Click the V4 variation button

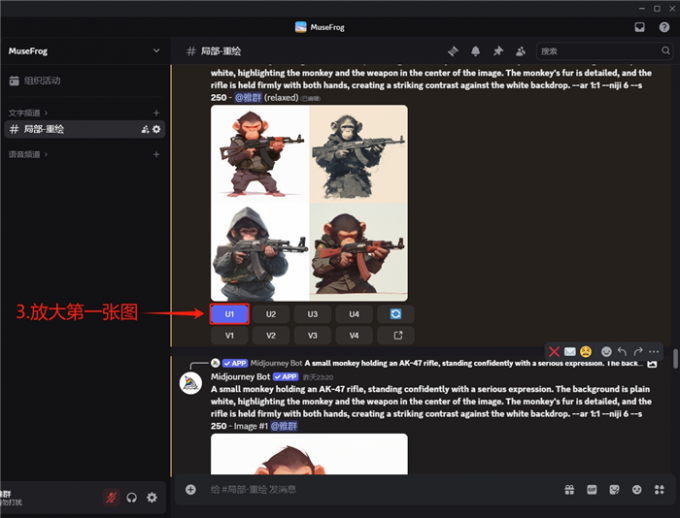(354, 335)
